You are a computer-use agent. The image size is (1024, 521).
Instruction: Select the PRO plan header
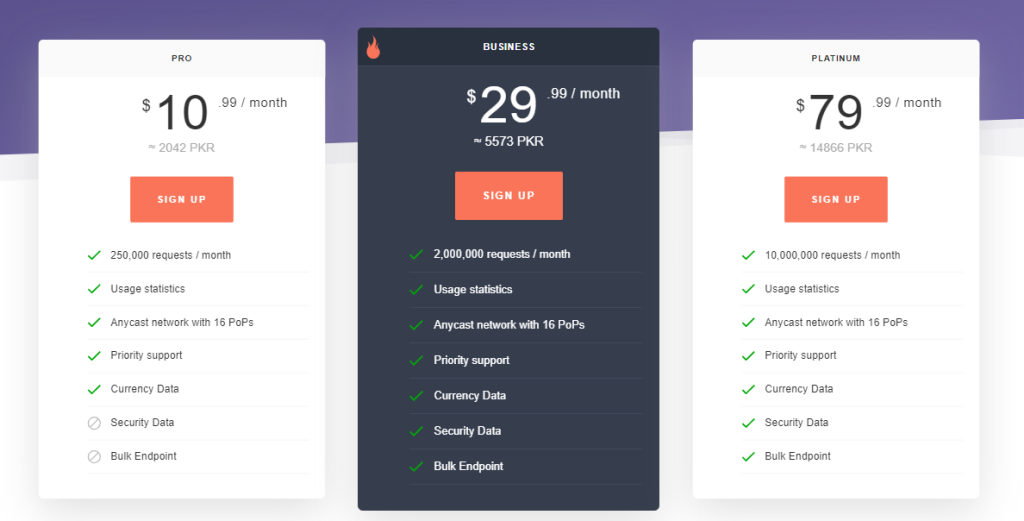[x=182, y=58]
